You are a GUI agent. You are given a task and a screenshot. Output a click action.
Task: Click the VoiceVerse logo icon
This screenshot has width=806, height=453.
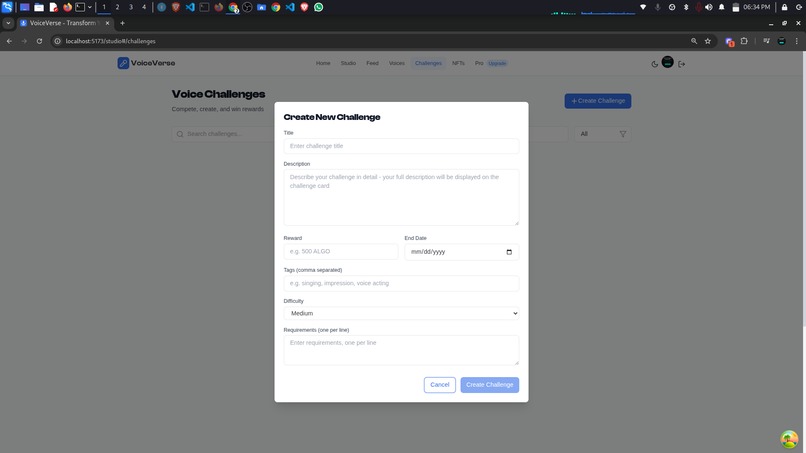pyautogui.click(x=123, y=63)
